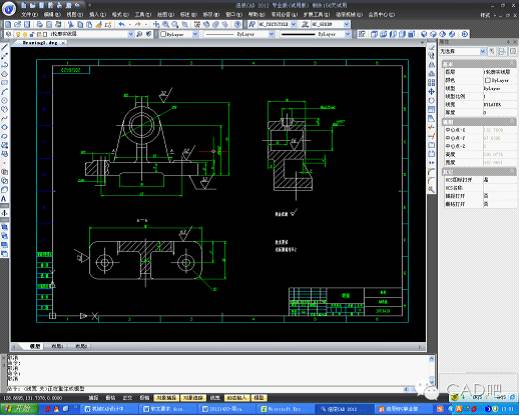The height and width of the screenshot is (416, 520).
Task: Collapse the top section of the Properties panel
Action: pyautogui.click(x=512, y=64)
